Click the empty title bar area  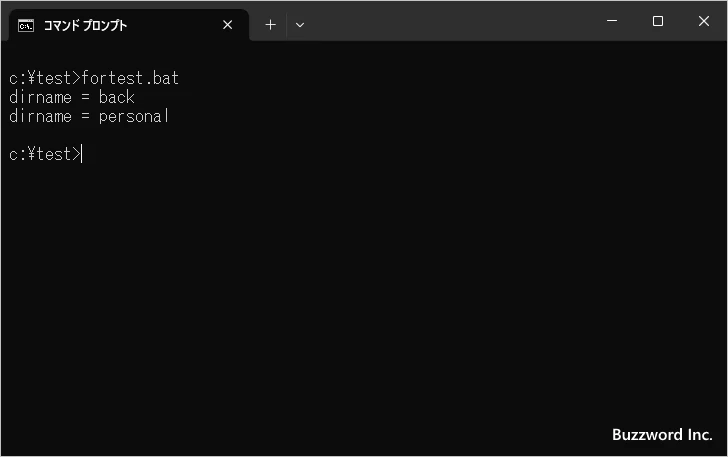450,22
